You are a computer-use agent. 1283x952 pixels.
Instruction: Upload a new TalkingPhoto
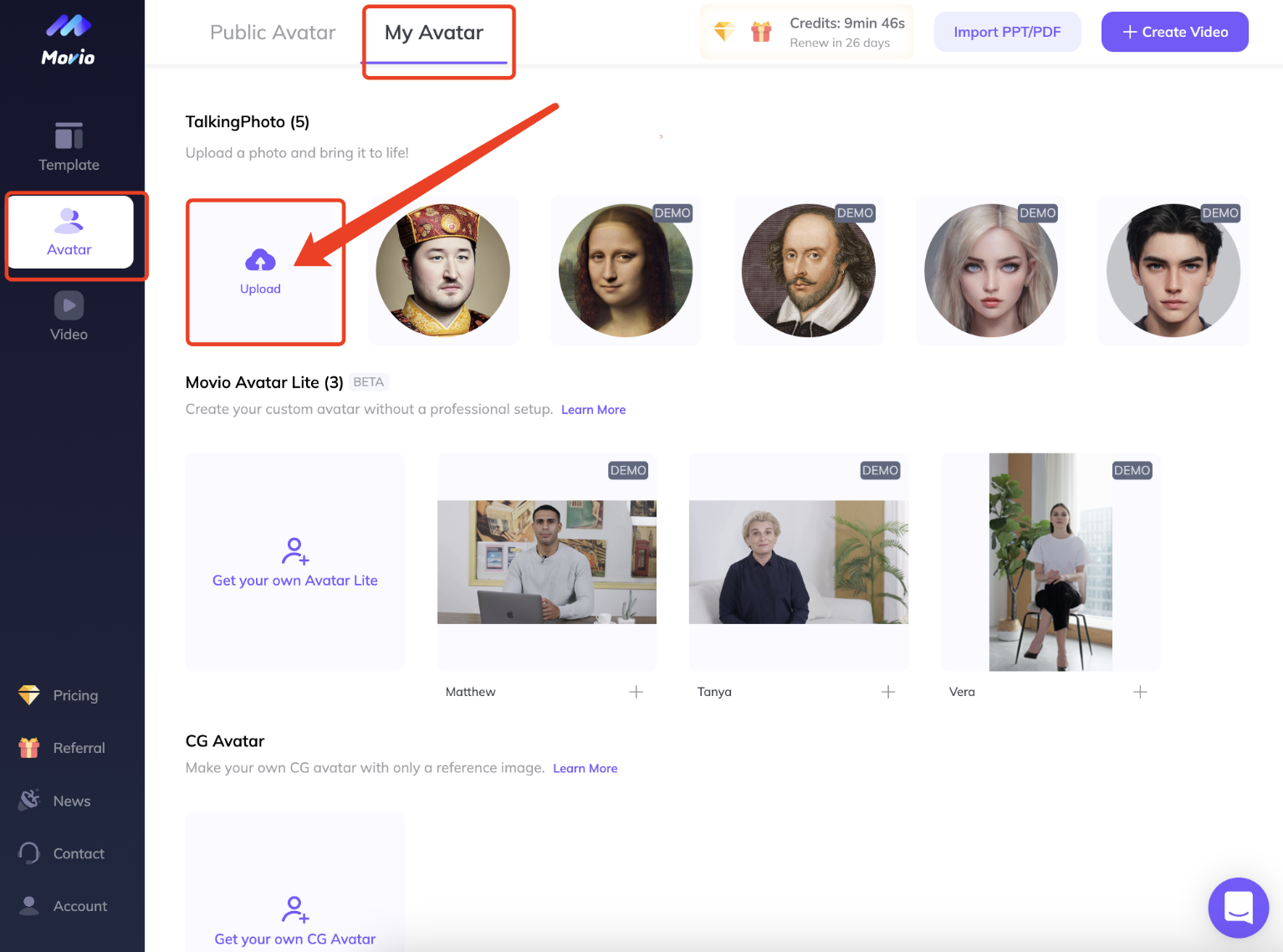(261, 272)
